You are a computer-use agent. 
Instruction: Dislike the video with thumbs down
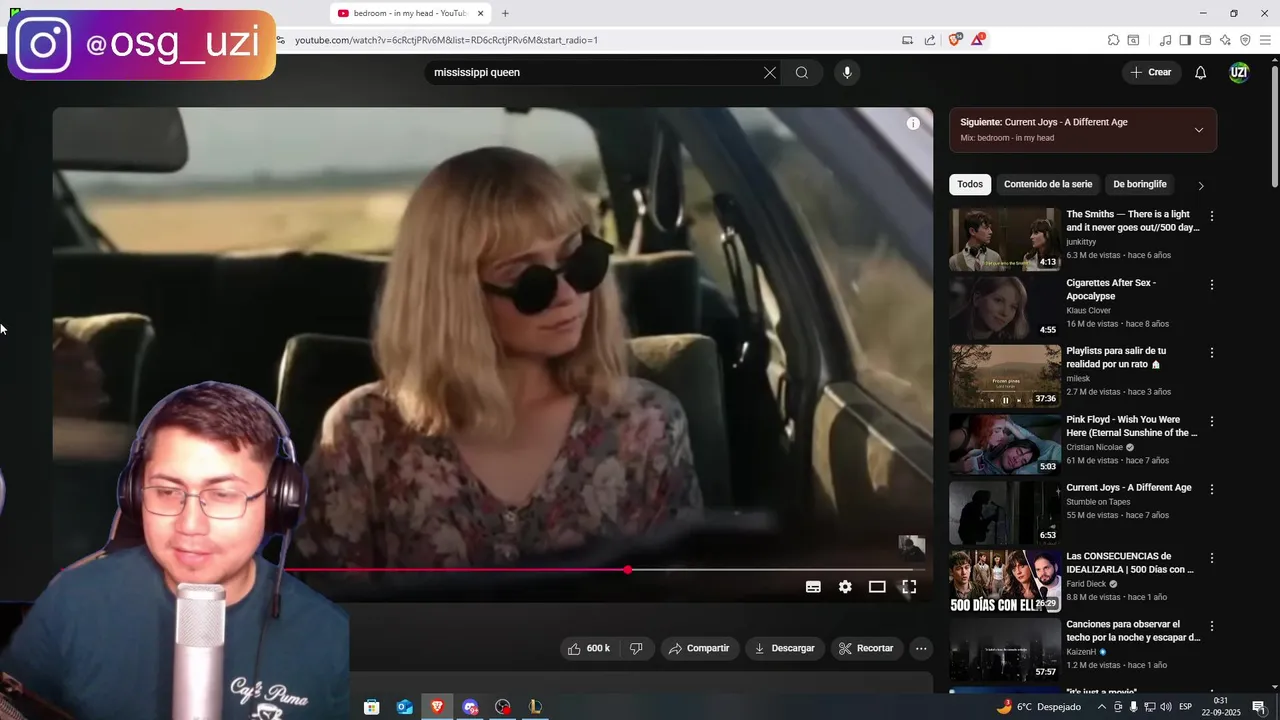pyautogui.click(x=636, y=648)
